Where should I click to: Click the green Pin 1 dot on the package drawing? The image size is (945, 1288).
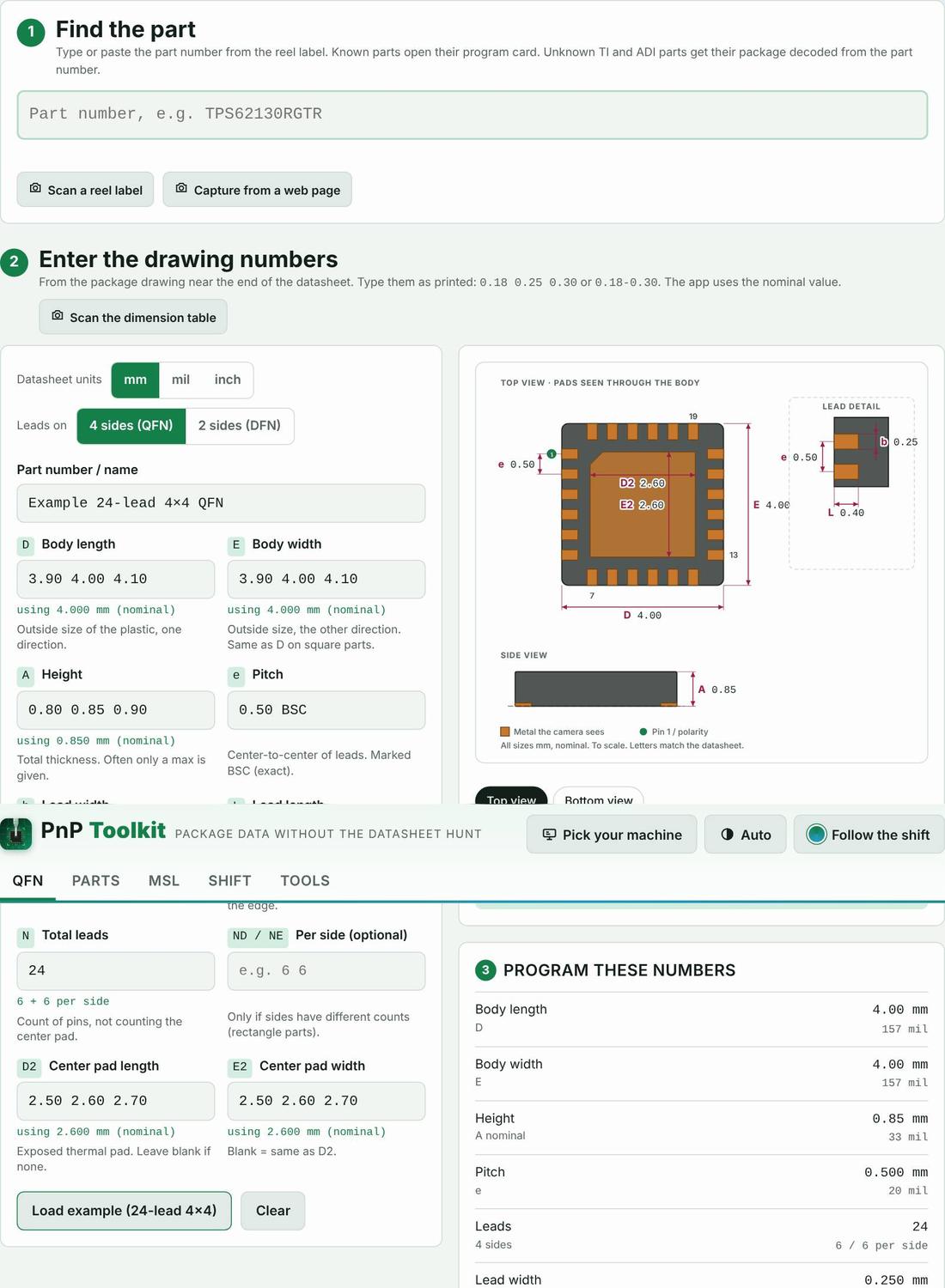pyautogui.click(x=552, y=453)
